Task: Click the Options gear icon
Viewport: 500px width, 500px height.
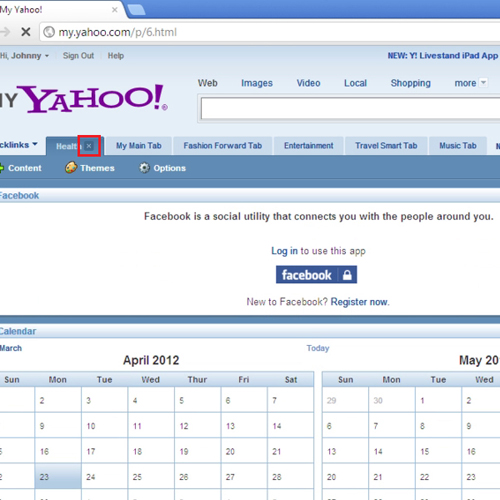Action: pyautogui.click(x=144, y=168)
